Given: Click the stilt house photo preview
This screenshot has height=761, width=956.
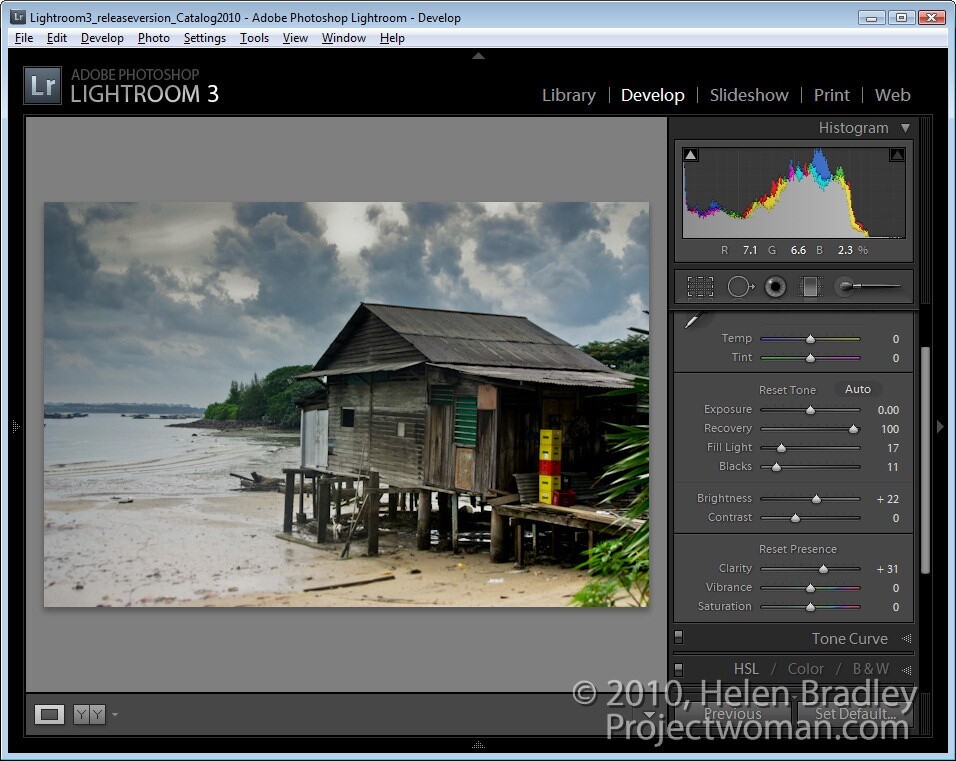Looking at the screenshot, I should coord(346,404).
